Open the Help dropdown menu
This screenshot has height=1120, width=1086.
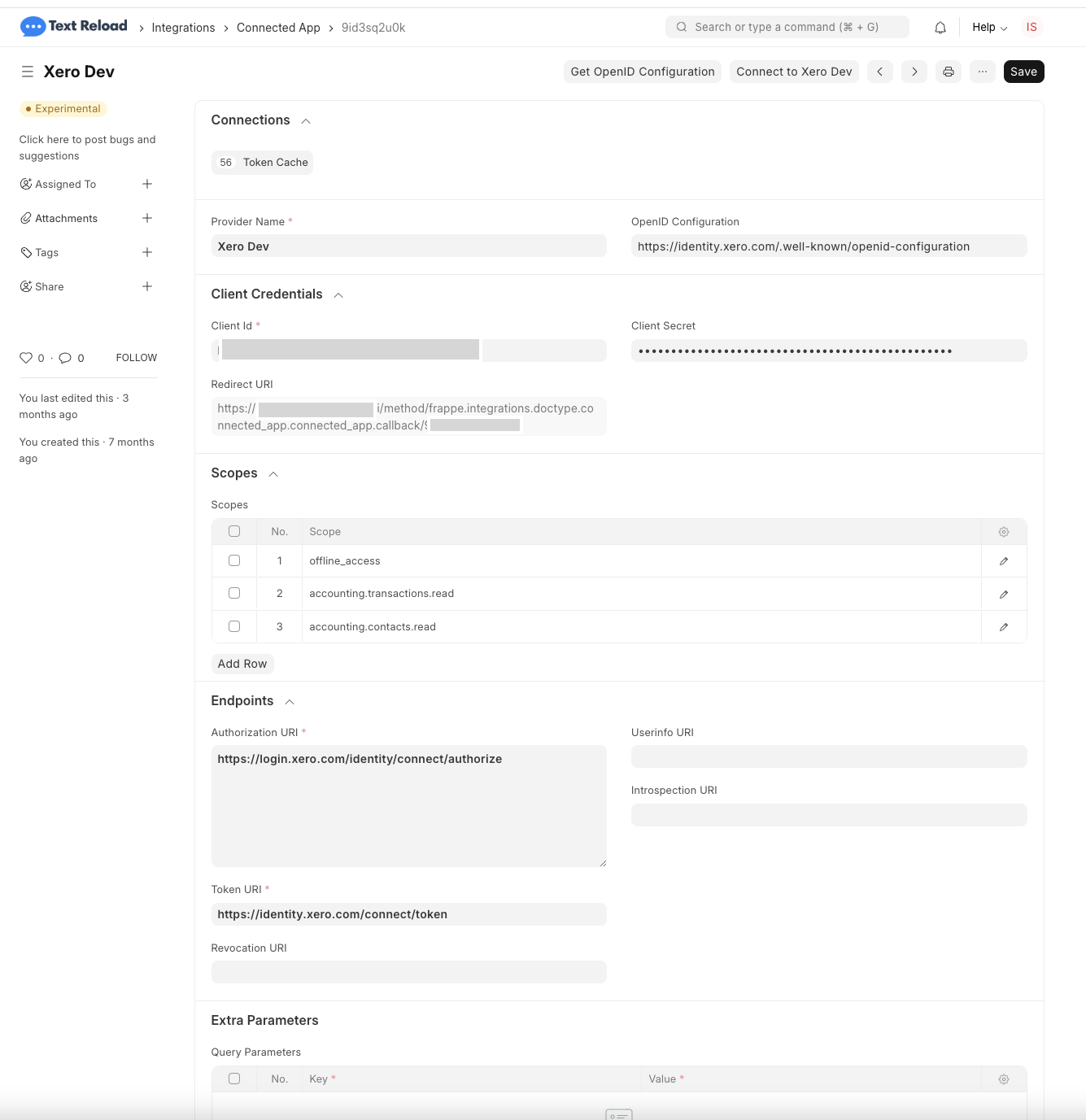(x=989, y=28)
